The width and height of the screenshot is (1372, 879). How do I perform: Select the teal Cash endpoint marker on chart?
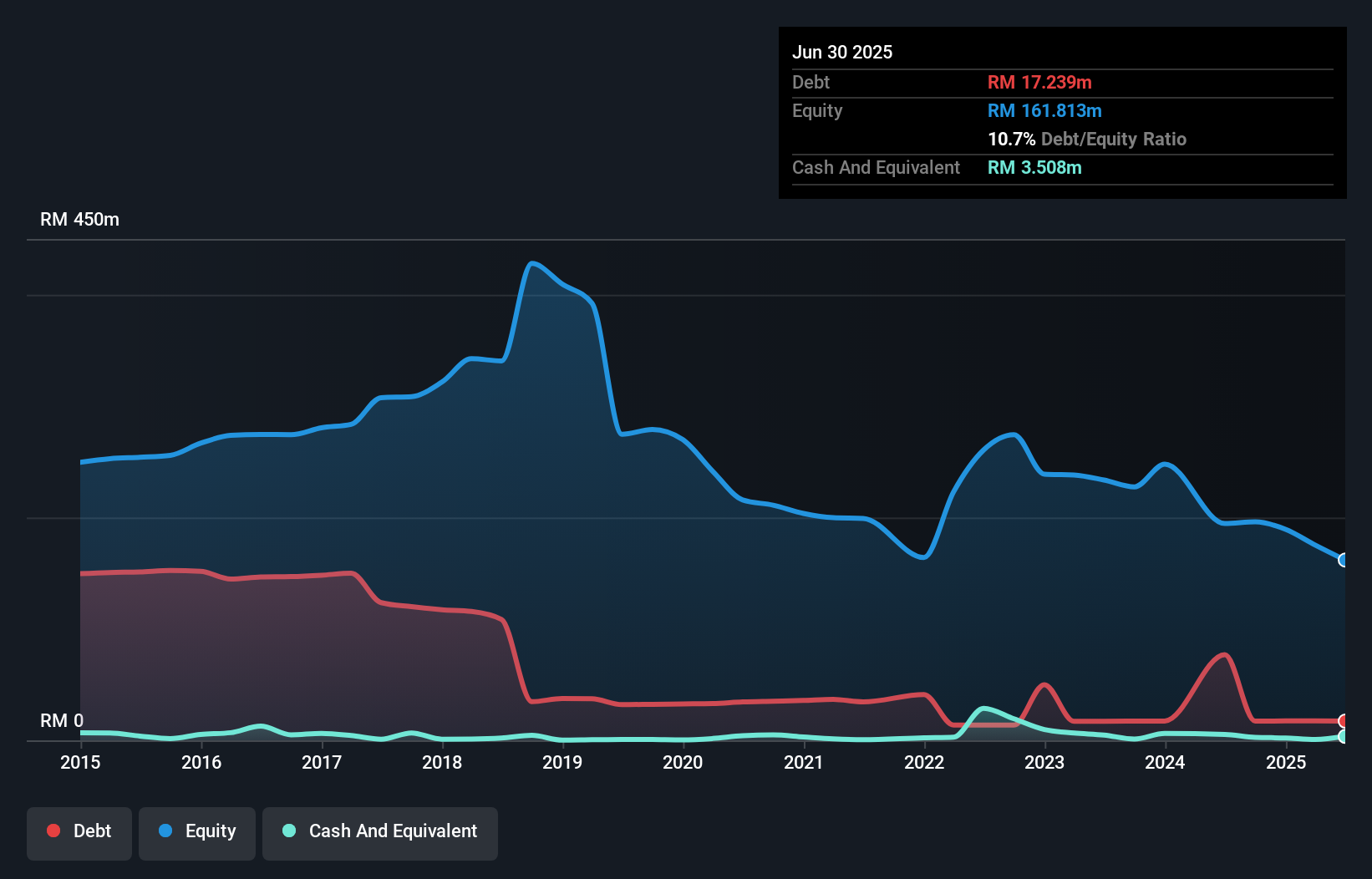click(1341, 737)
